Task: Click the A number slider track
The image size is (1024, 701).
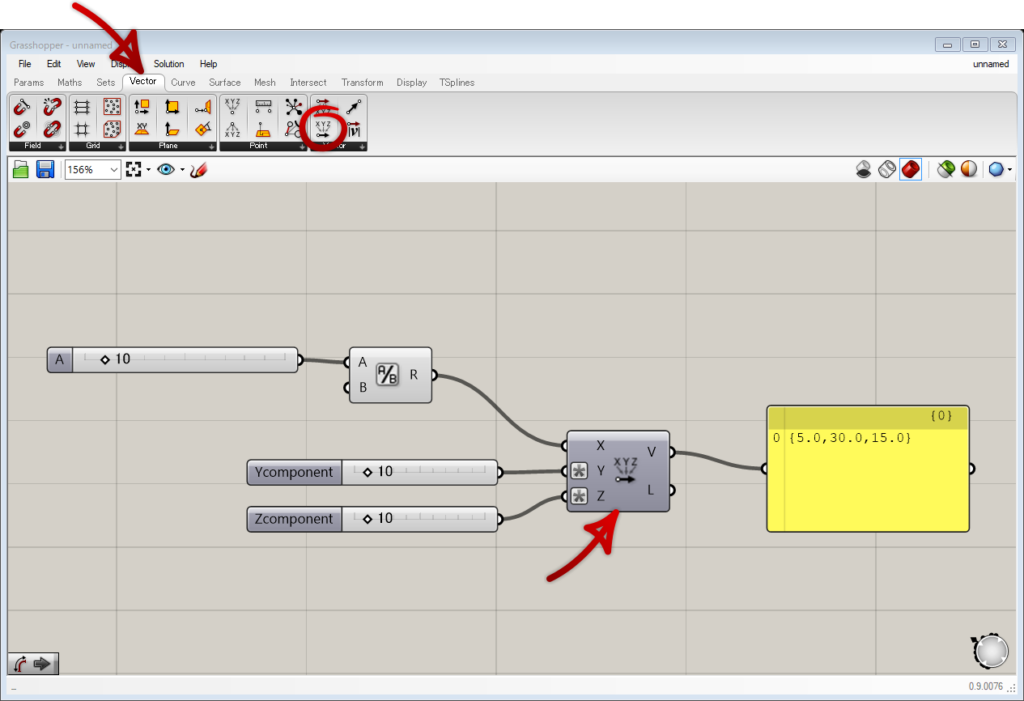Action: tap(200, 359)
